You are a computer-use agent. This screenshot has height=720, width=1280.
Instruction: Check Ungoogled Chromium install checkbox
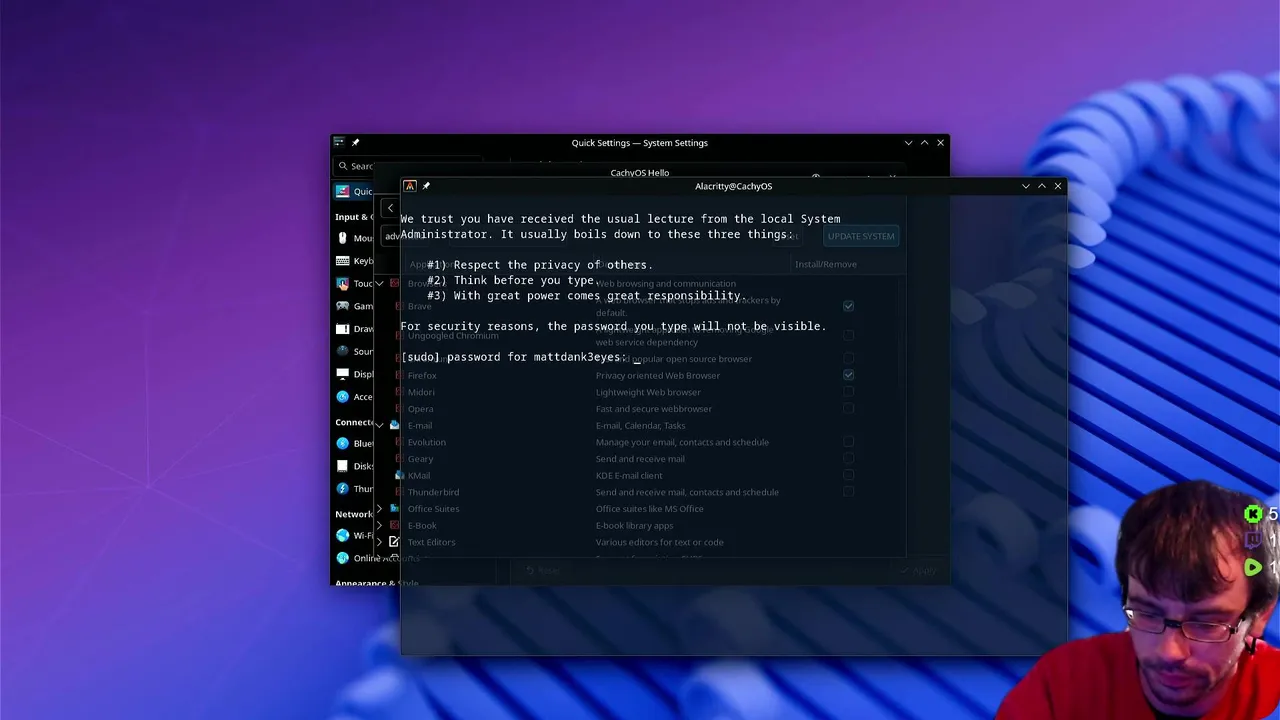pyautogui.click(x=848, y=335)
